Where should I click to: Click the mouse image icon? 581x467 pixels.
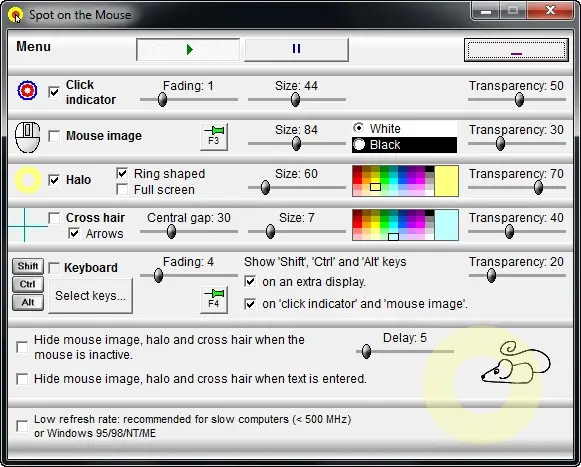point(27,137)
